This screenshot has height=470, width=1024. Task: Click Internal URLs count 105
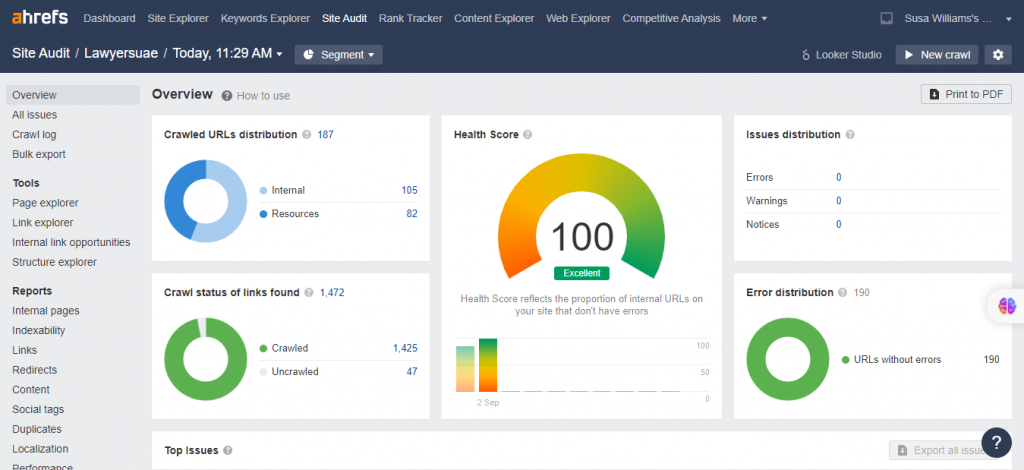pyautogui.click(x=409, y=190)
